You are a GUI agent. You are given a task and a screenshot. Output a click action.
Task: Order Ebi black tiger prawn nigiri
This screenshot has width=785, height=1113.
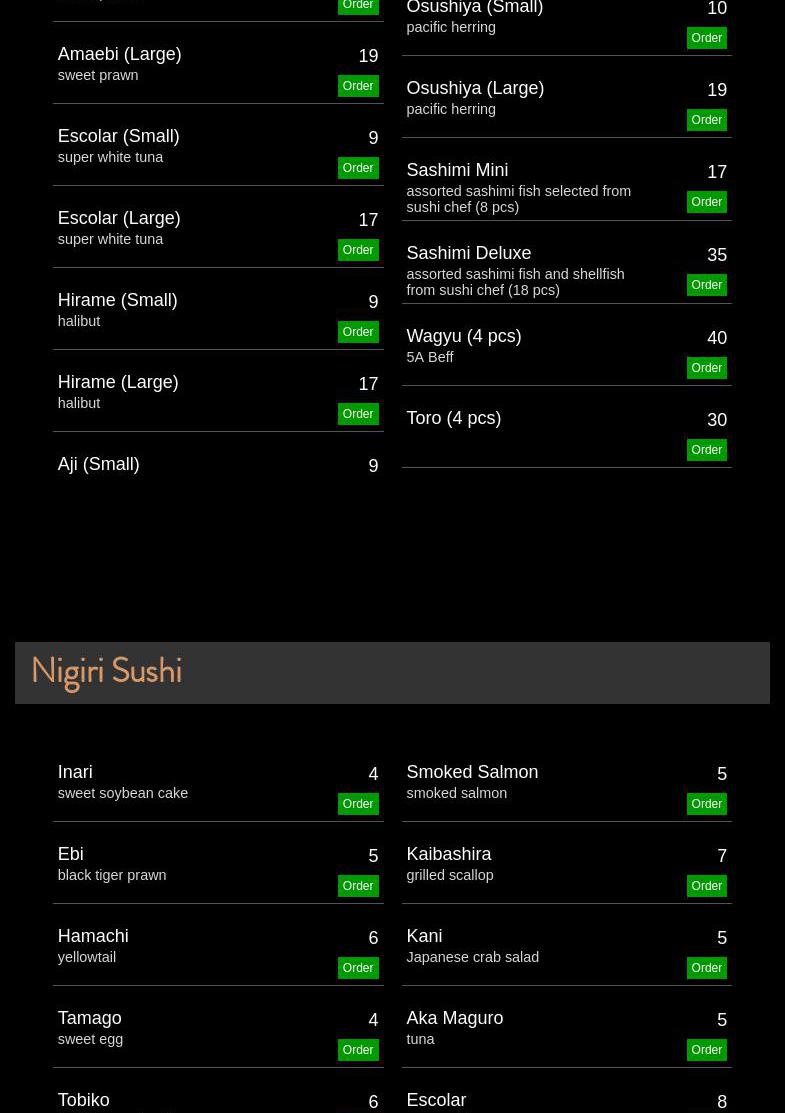point(357,886)
